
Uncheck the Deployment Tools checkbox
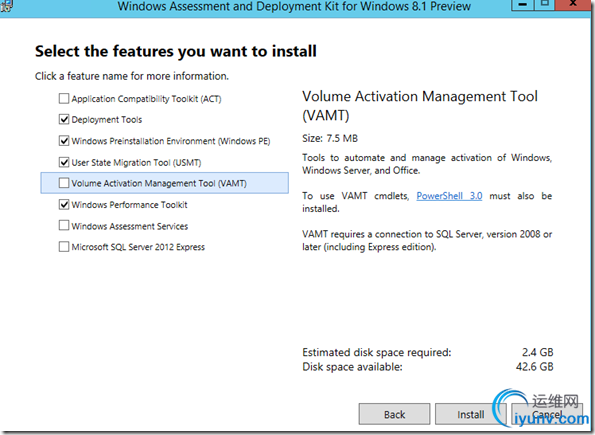[x=64, y=120]
